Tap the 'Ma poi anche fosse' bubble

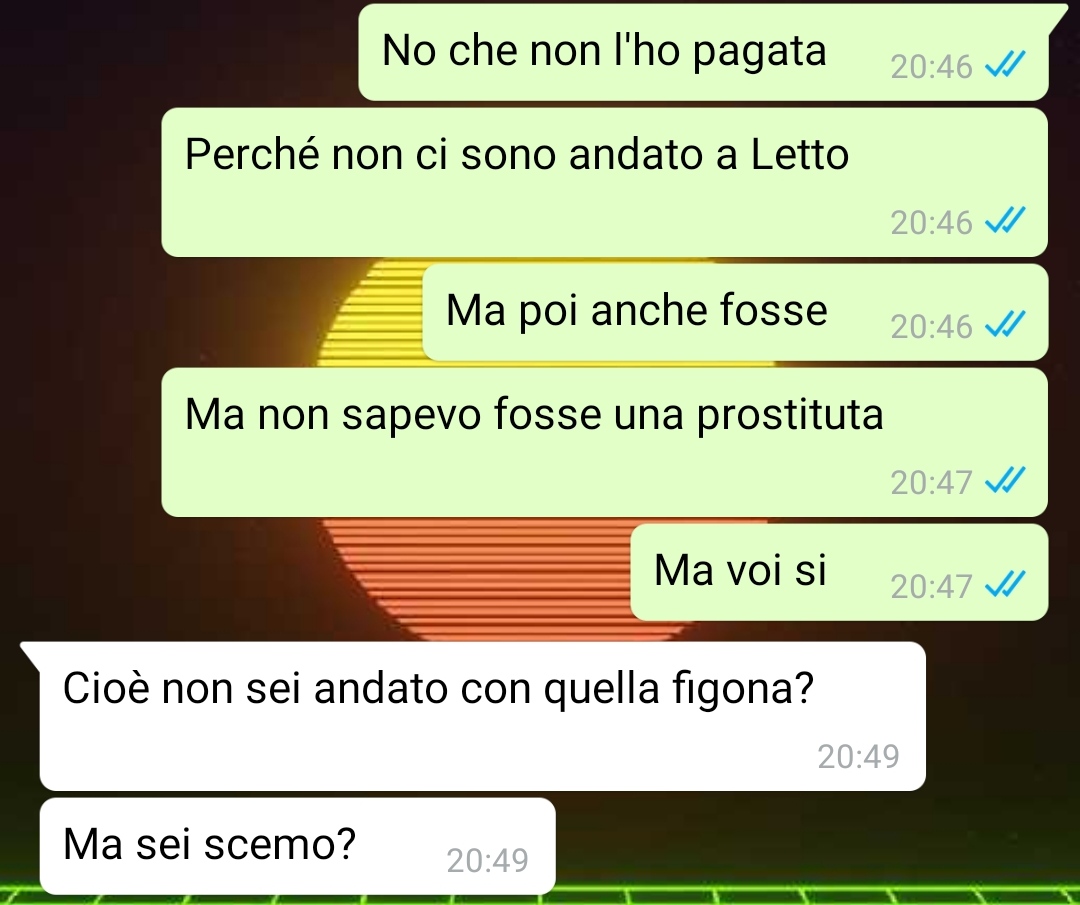click(x=736, y=312)
